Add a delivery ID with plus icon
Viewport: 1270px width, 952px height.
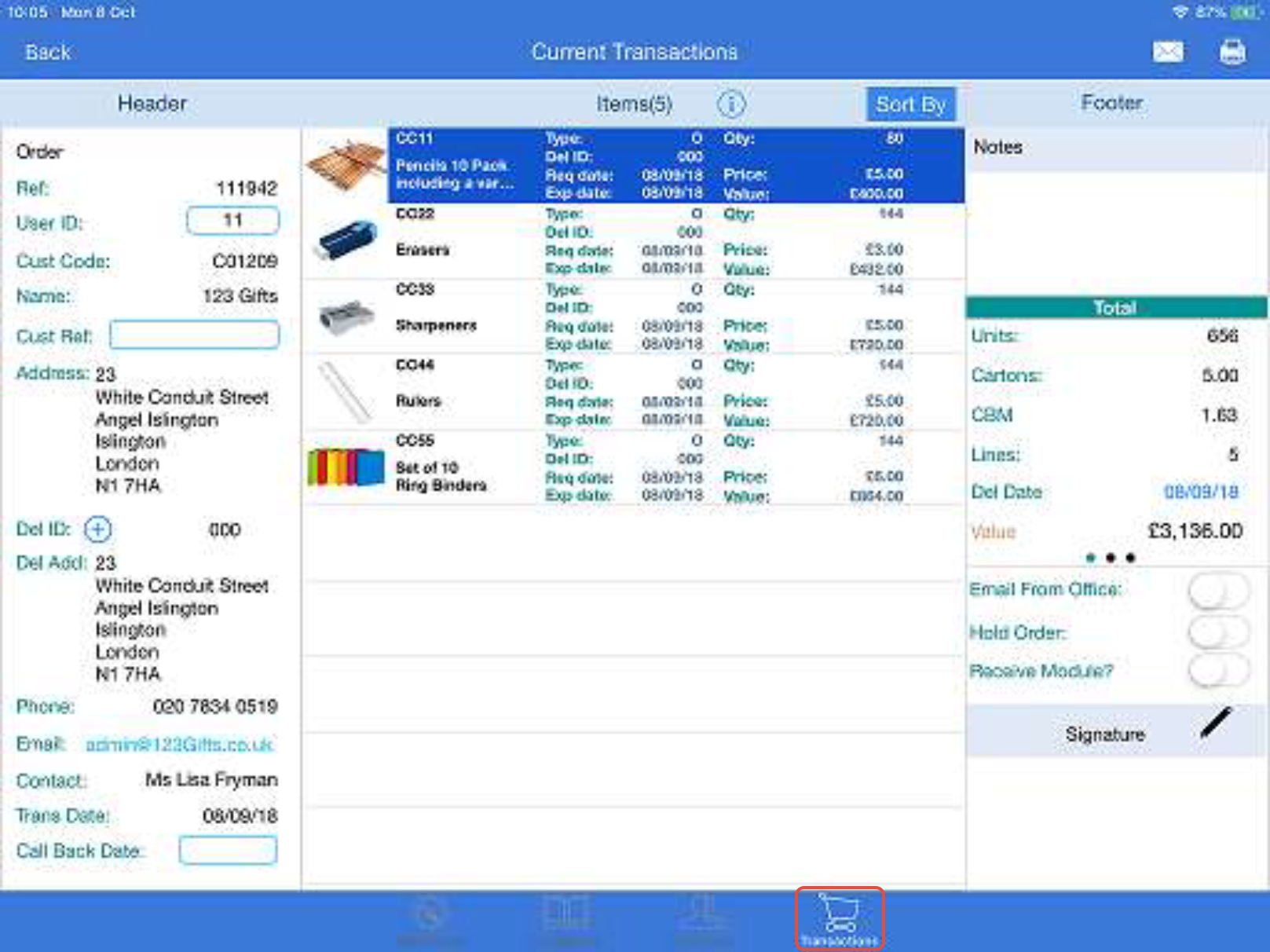[x=98, y=529]
